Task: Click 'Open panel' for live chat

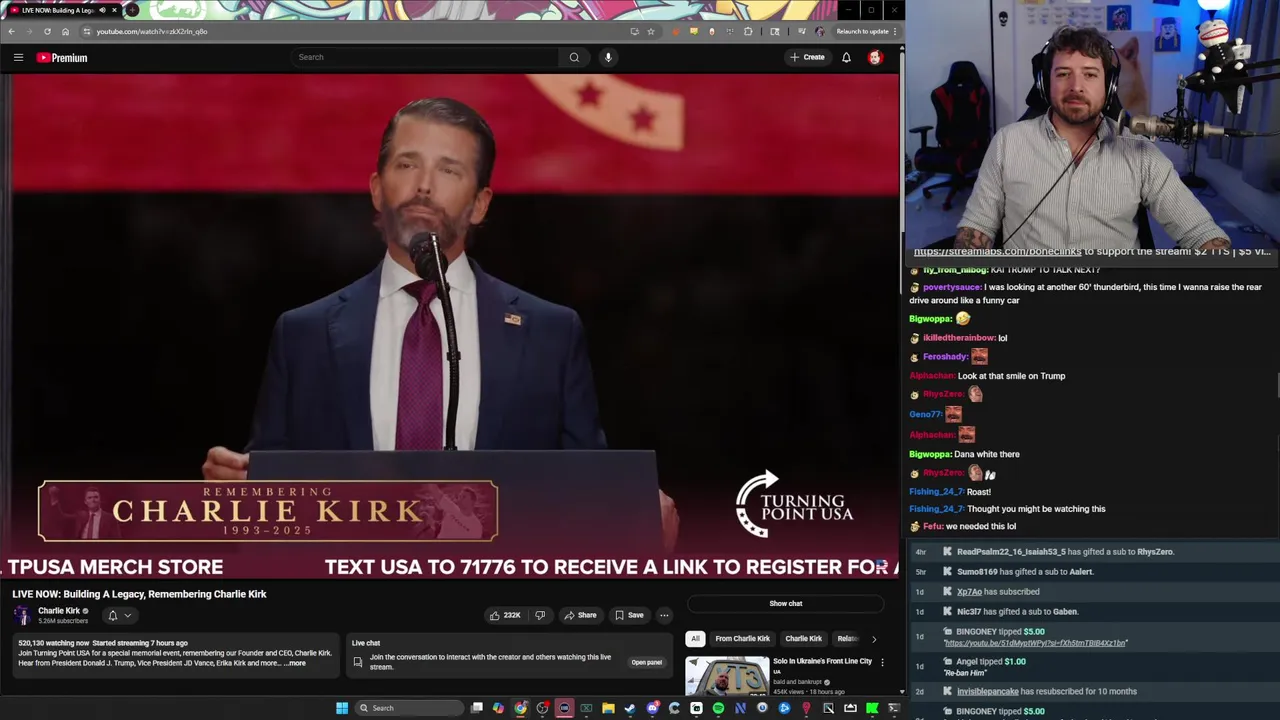Action: click(646, 662)
